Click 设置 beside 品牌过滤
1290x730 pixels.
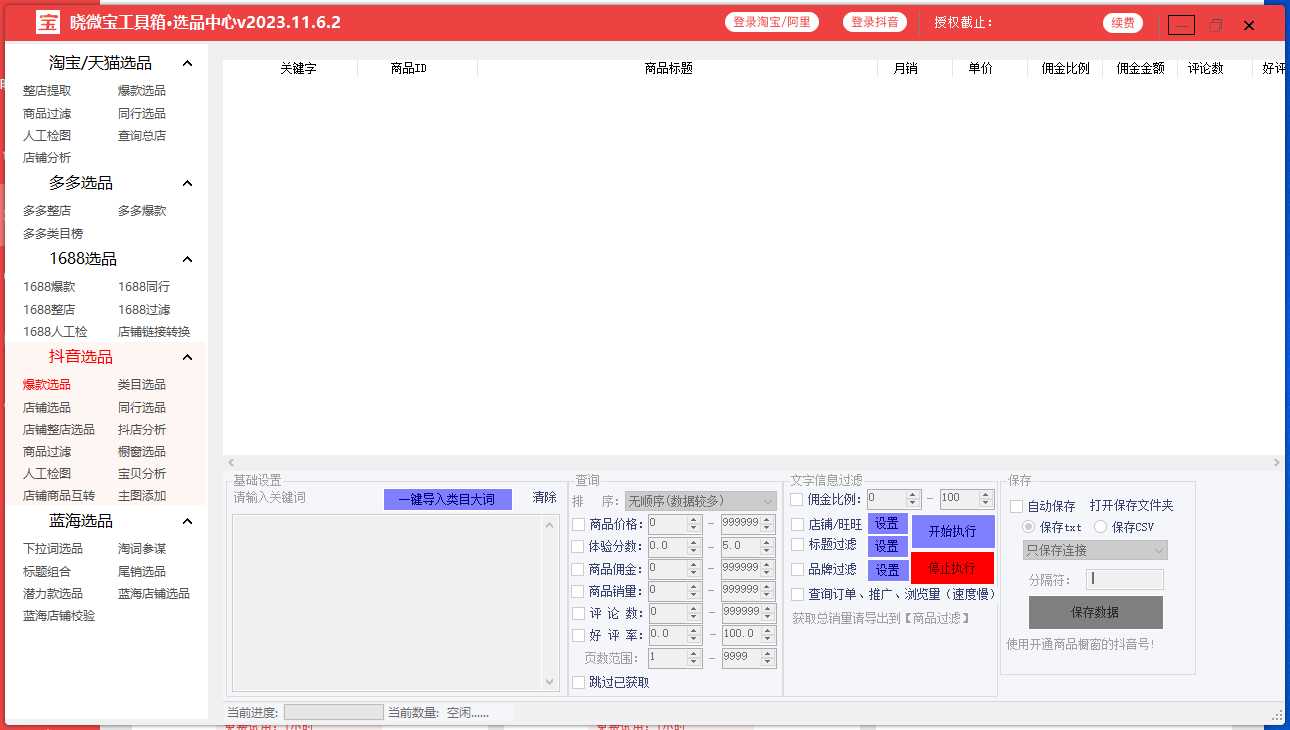click(888, 570)
